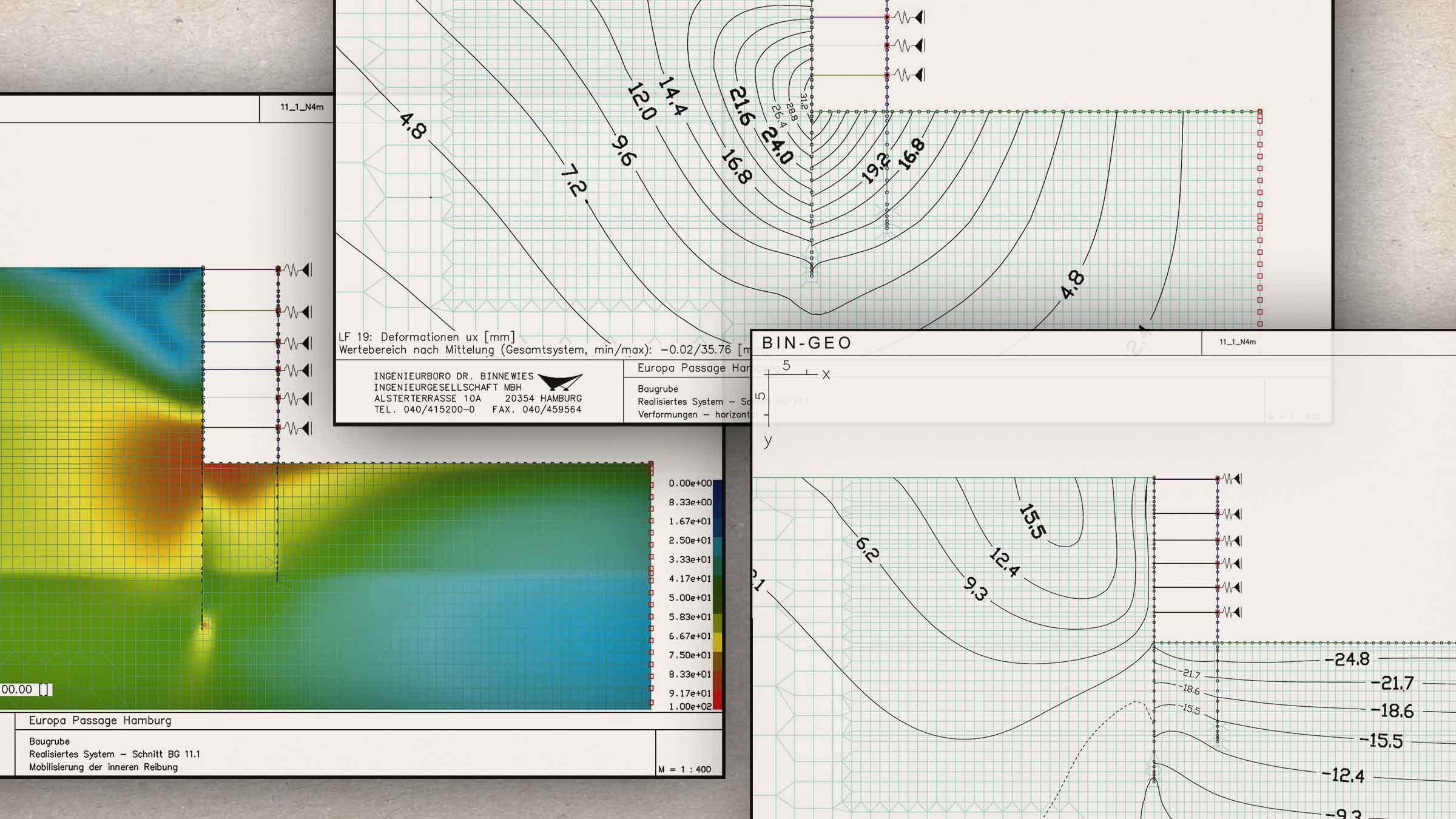Click 'Verformungen – horizontal' line in deformation sheet
This screenshot has width=1456, height=819.
[695, 414]
